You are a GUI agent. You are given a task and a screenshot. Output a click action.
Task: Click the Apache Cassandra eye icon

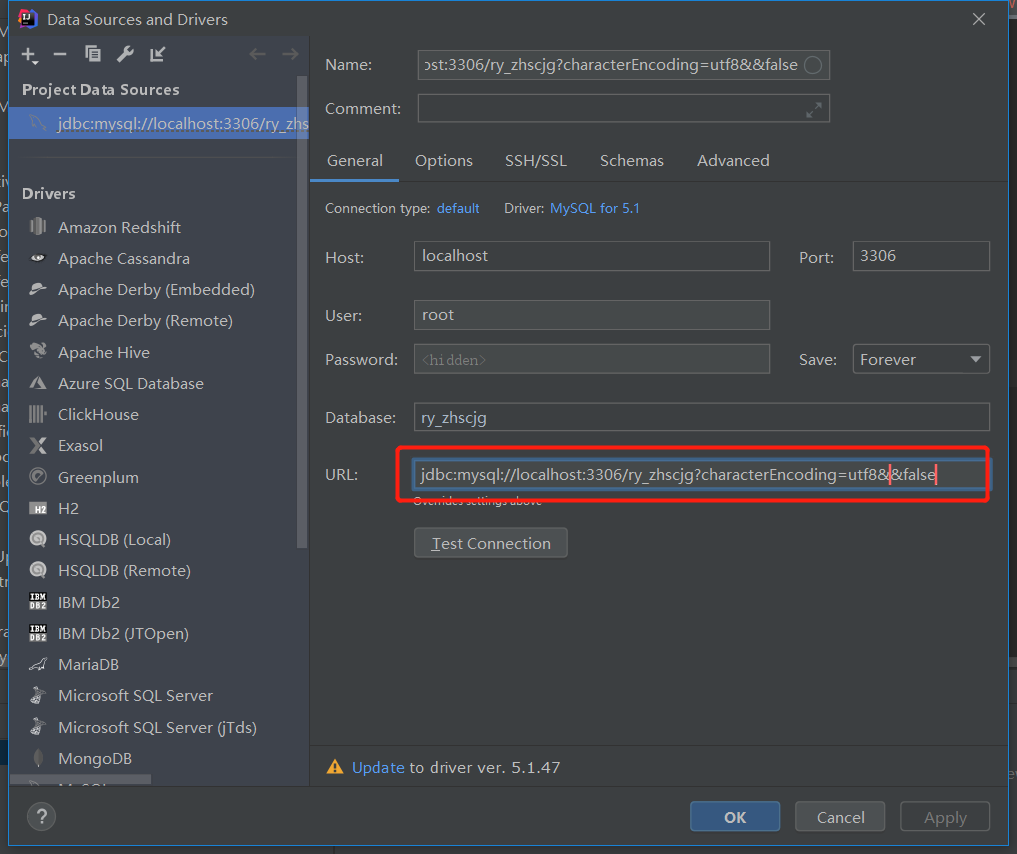38,257
